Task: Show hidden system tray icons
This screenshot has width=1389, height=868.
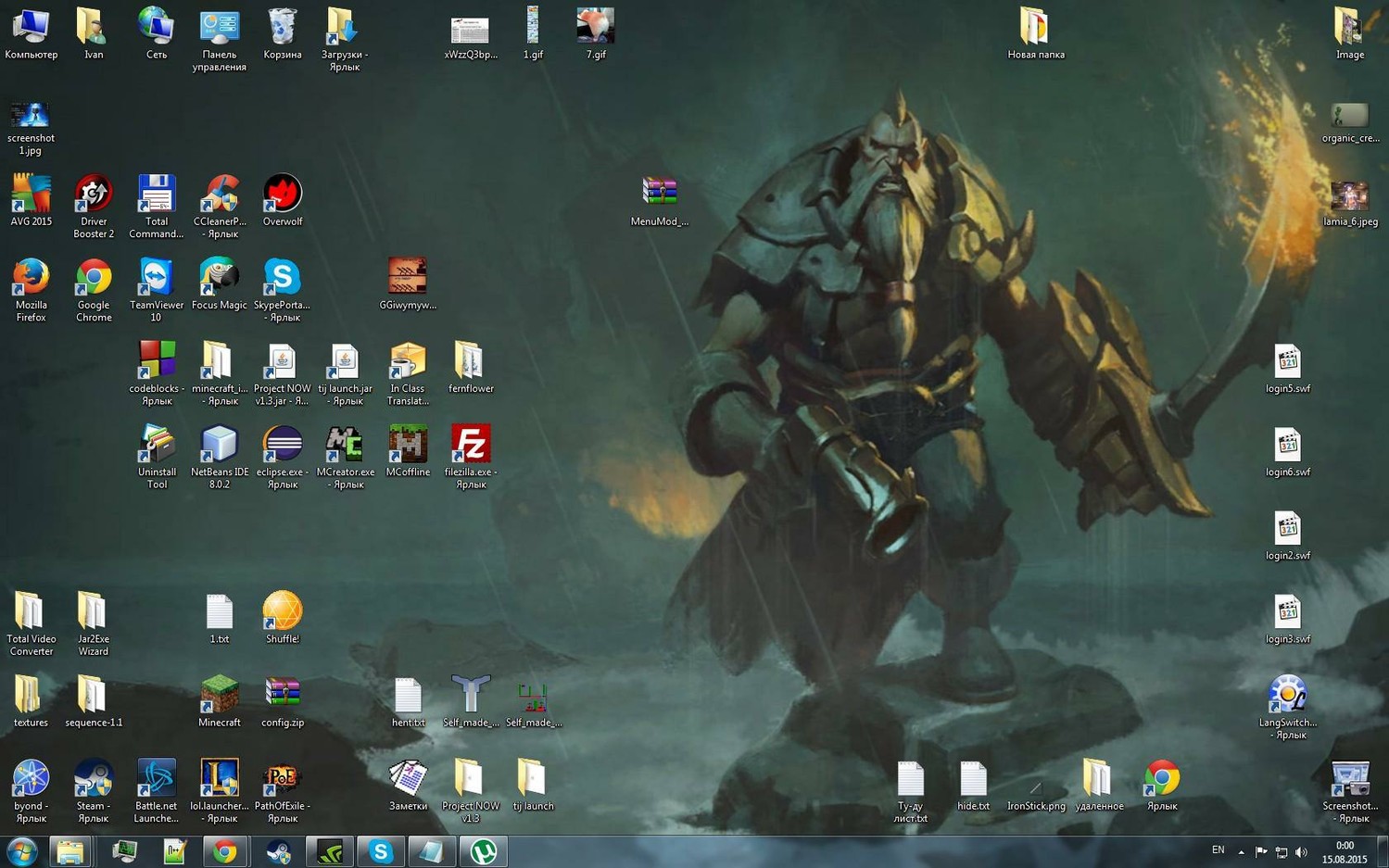Action: pyautogui.click(x=1241, y=852)
